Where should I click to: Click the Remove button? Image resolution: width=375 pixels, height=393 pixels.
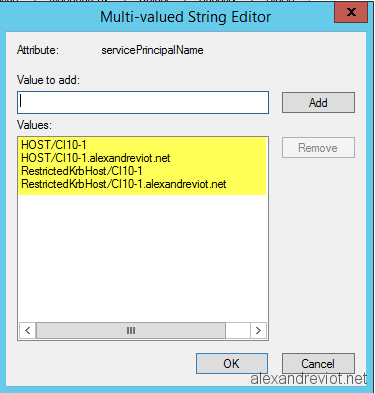318,148
